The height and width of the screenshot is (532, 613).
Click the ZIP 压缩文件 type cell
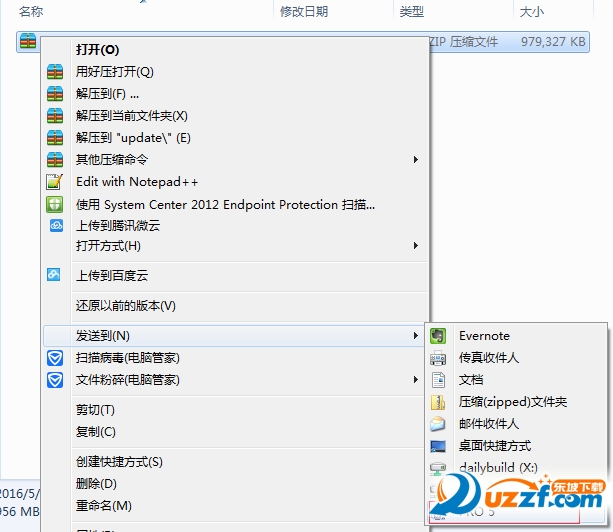click(464, 41)
